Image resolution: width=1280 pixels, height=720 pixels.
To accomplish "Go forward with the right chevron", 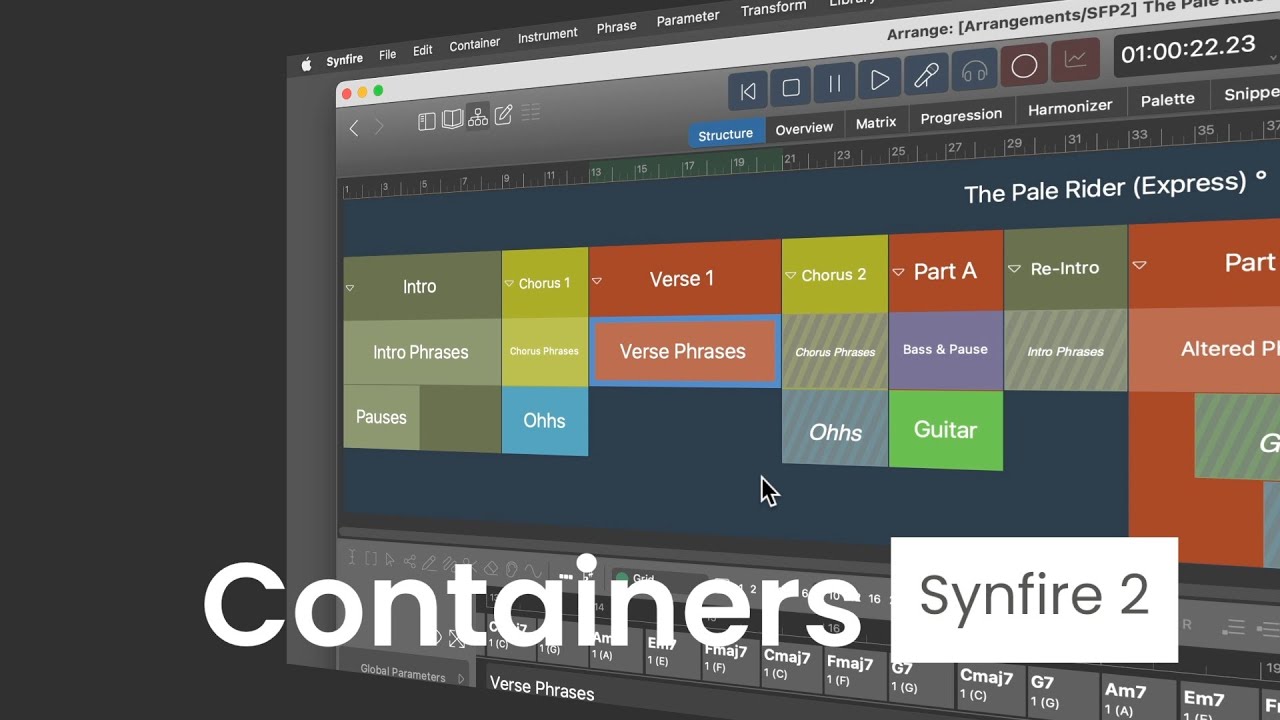I will coord(379,126).
